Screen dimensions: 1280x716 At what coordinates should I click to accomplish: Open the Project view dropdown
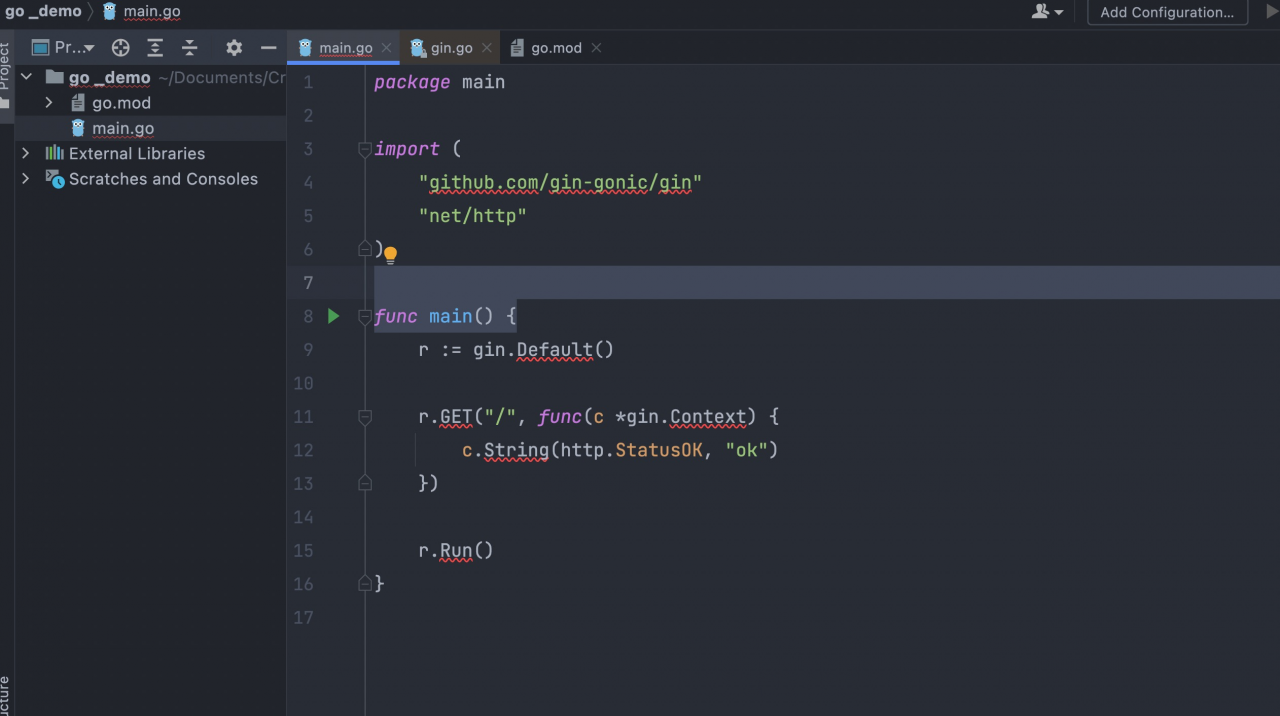62,47
